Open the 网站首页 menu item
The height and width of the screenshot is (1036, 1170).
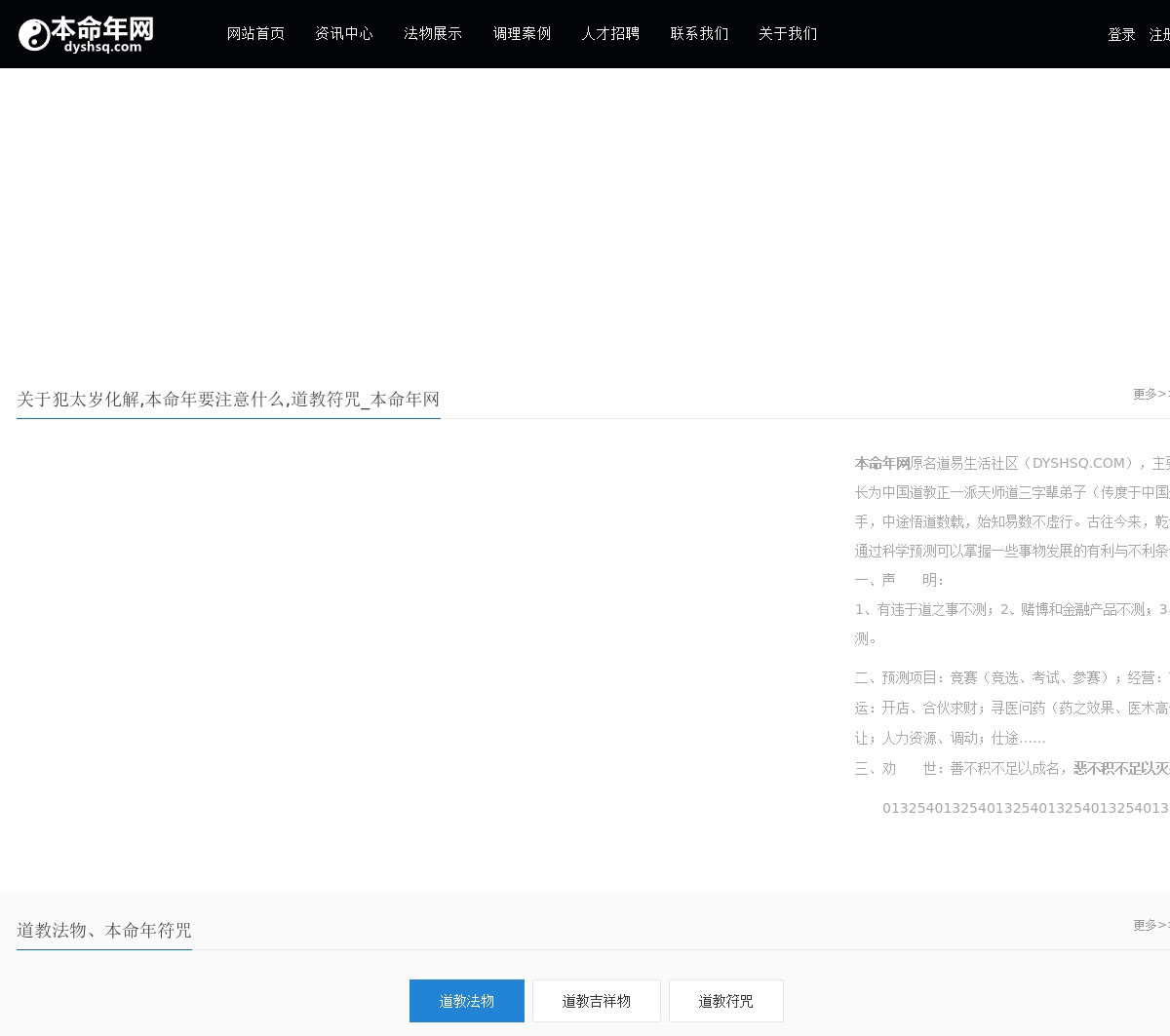coord(255,34)
